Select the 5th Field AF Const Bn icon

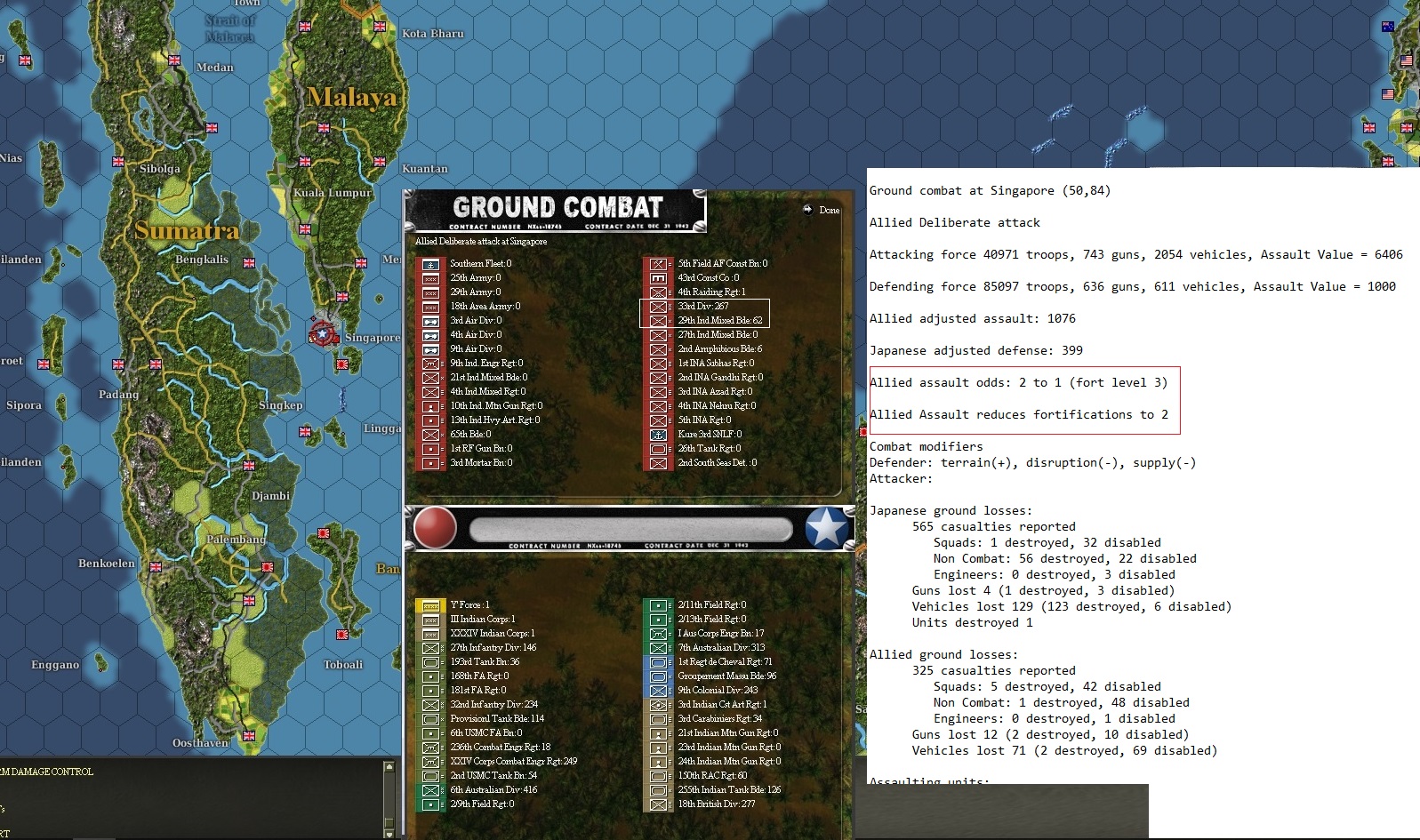[x=659, y=264]
